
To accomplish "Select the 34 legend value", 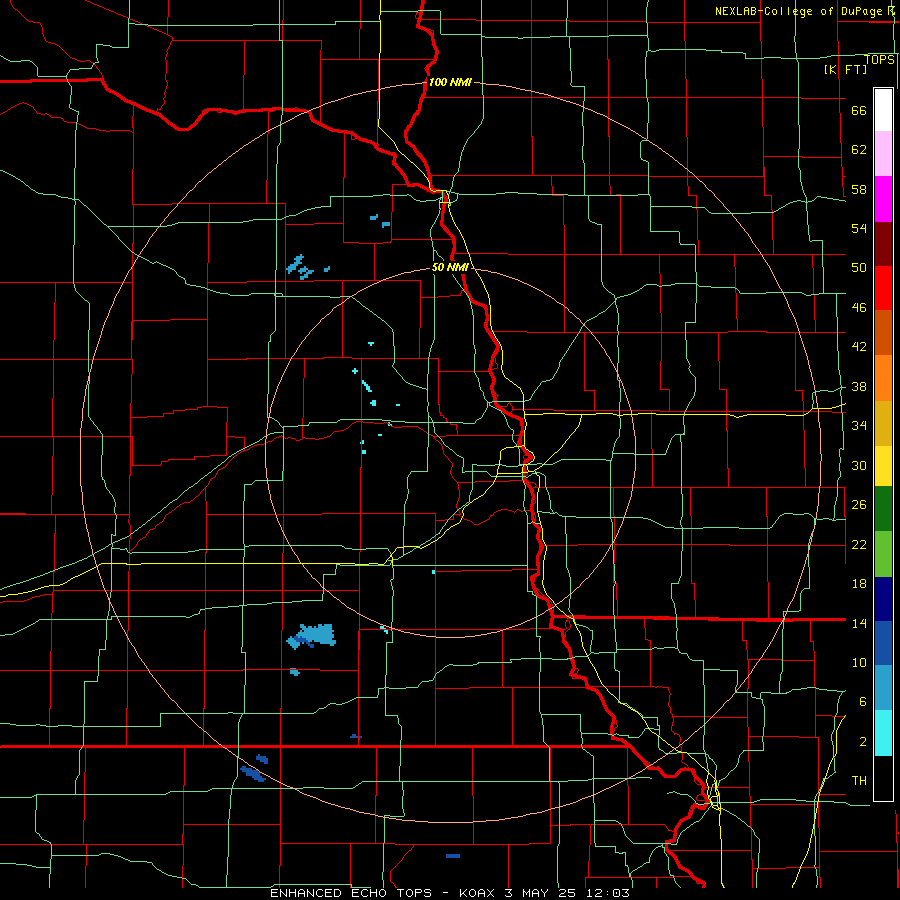I will pyautogui.click(x=859, y=426).
